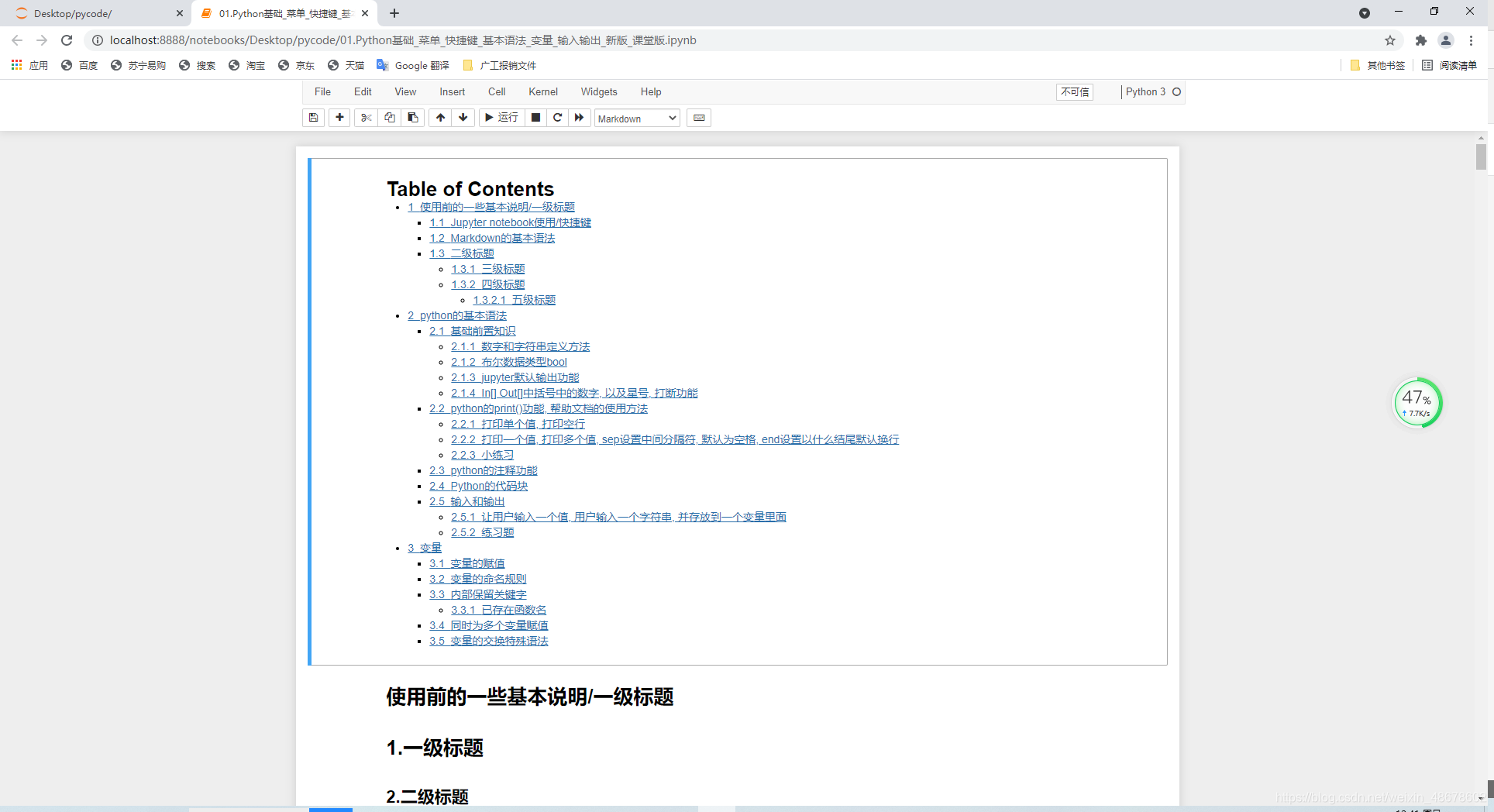Screen dimensions: 1494x812
Task: Open the link 2.4 Python的代码块
Action: [x=478, y=486]
